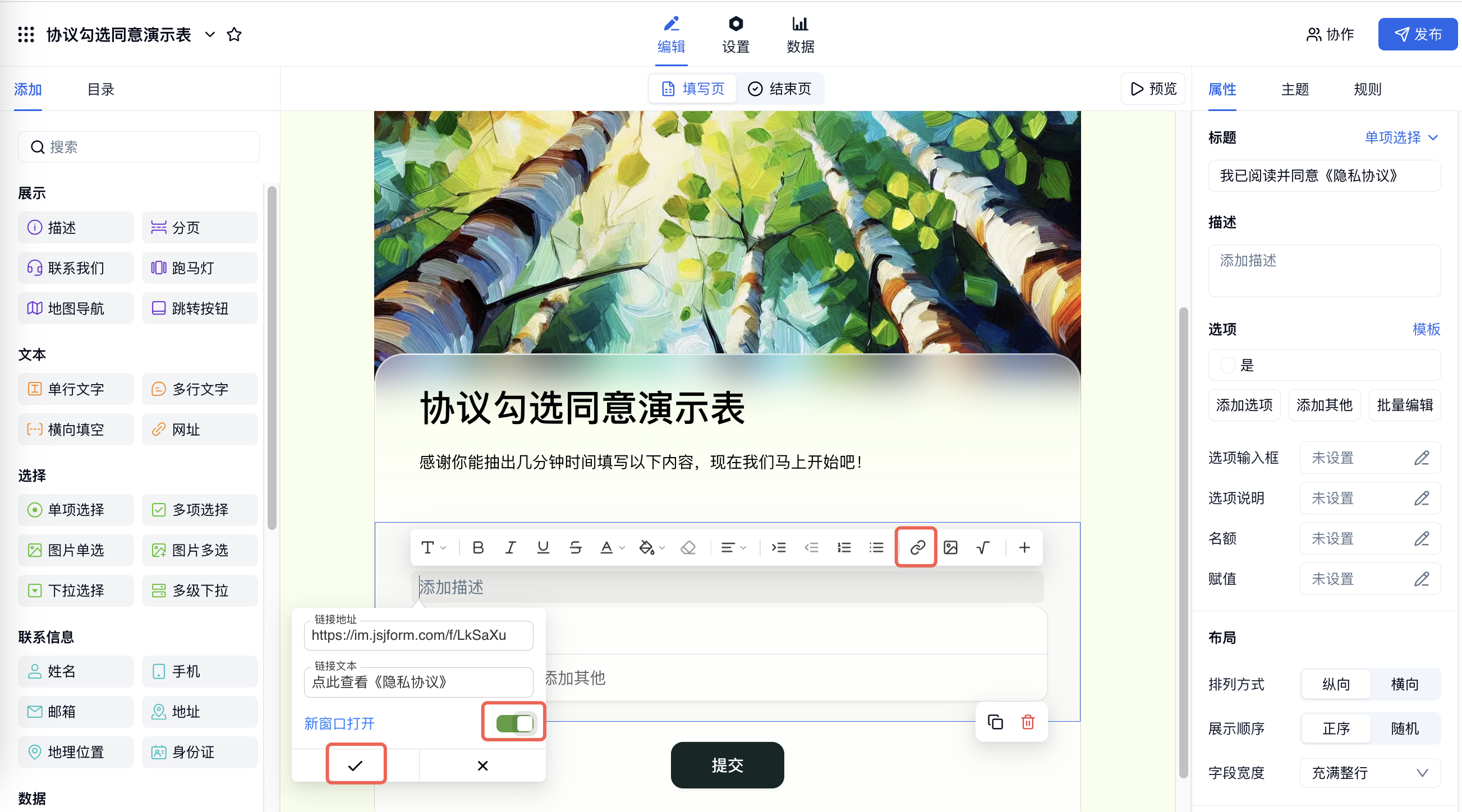Expand the form title dropdown arrow
The image size is (1462, 812).
pos(210,35)
